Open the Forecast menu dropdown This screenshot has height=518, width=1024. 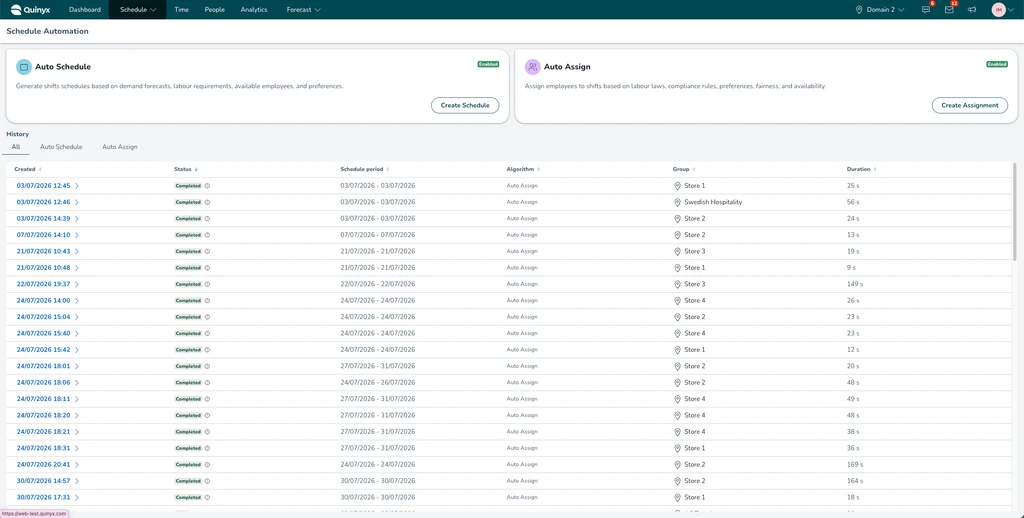(x=303, y=10)
